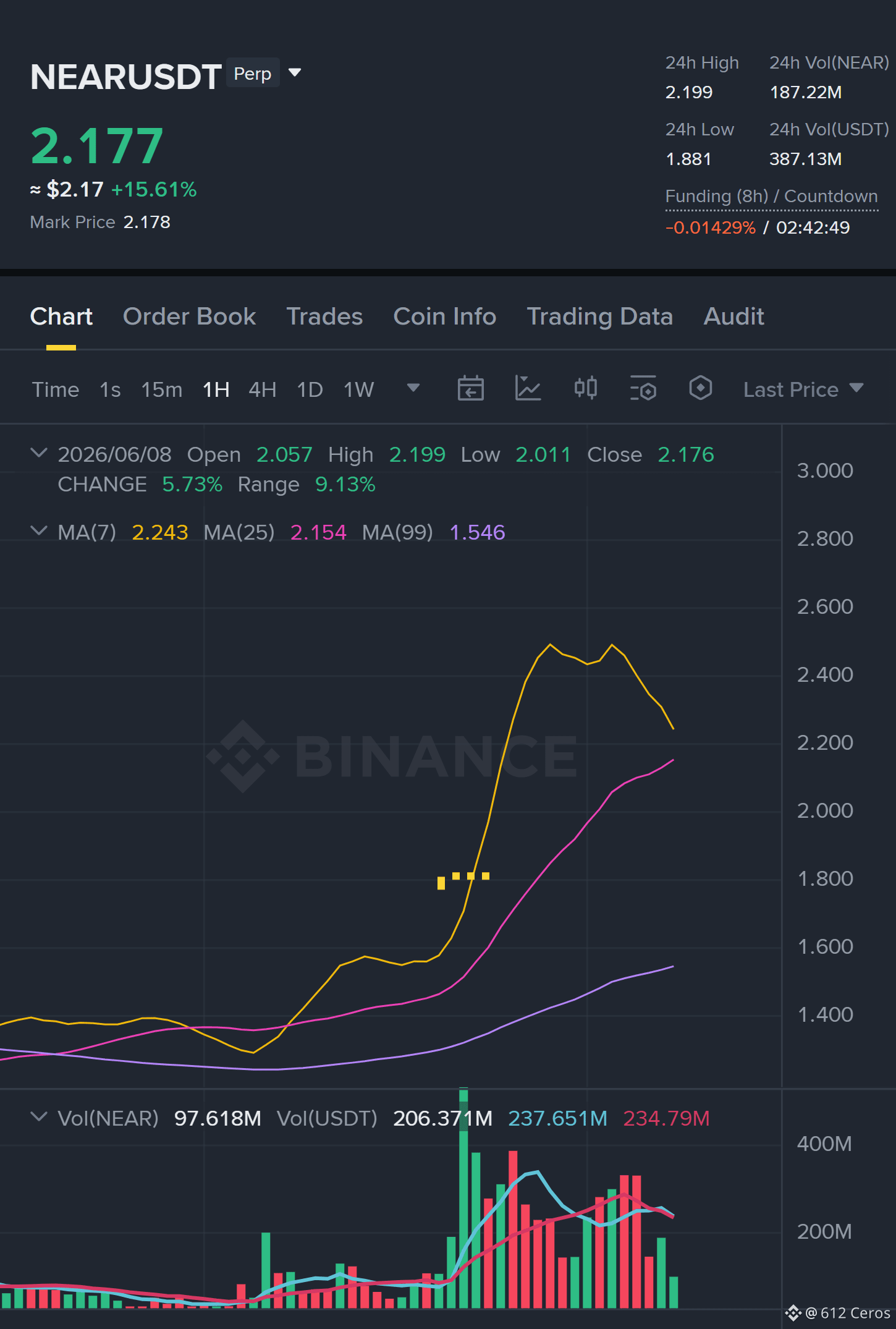
Task: Open the NEARUSDT Perp pair dropdown arrow
Action: point(295,73)
